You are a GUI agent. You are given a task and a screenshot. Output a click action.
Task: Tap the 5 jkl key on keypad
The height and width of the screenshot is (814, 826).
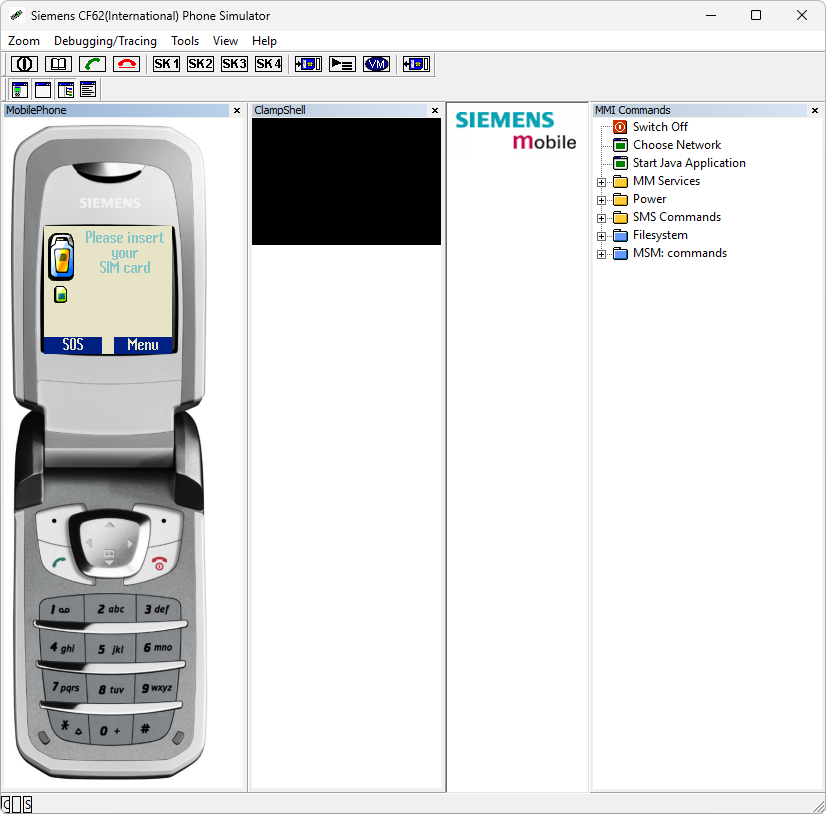(x=111, y=649)
